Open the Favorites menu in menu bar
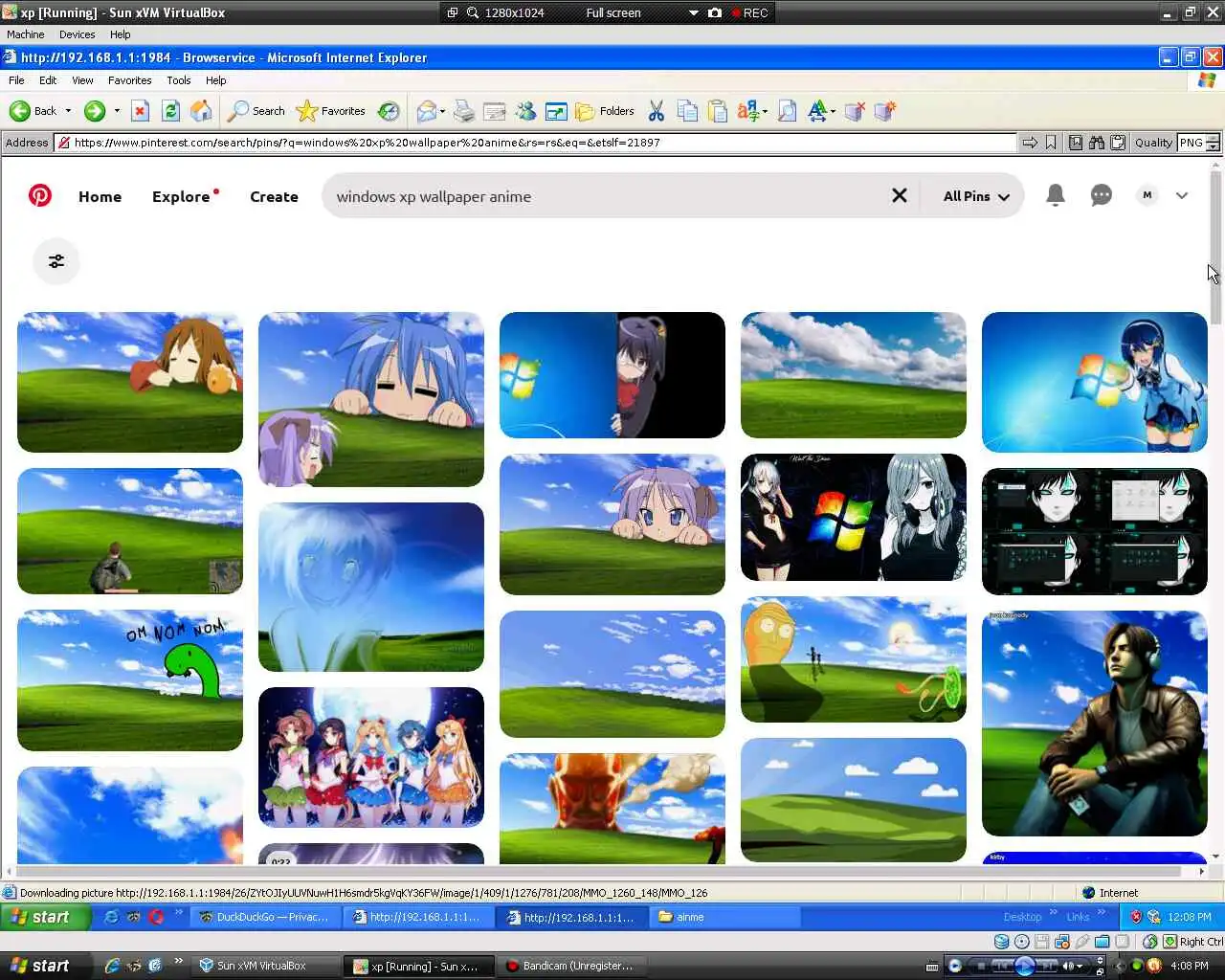1225x980 pixels. 129,80
